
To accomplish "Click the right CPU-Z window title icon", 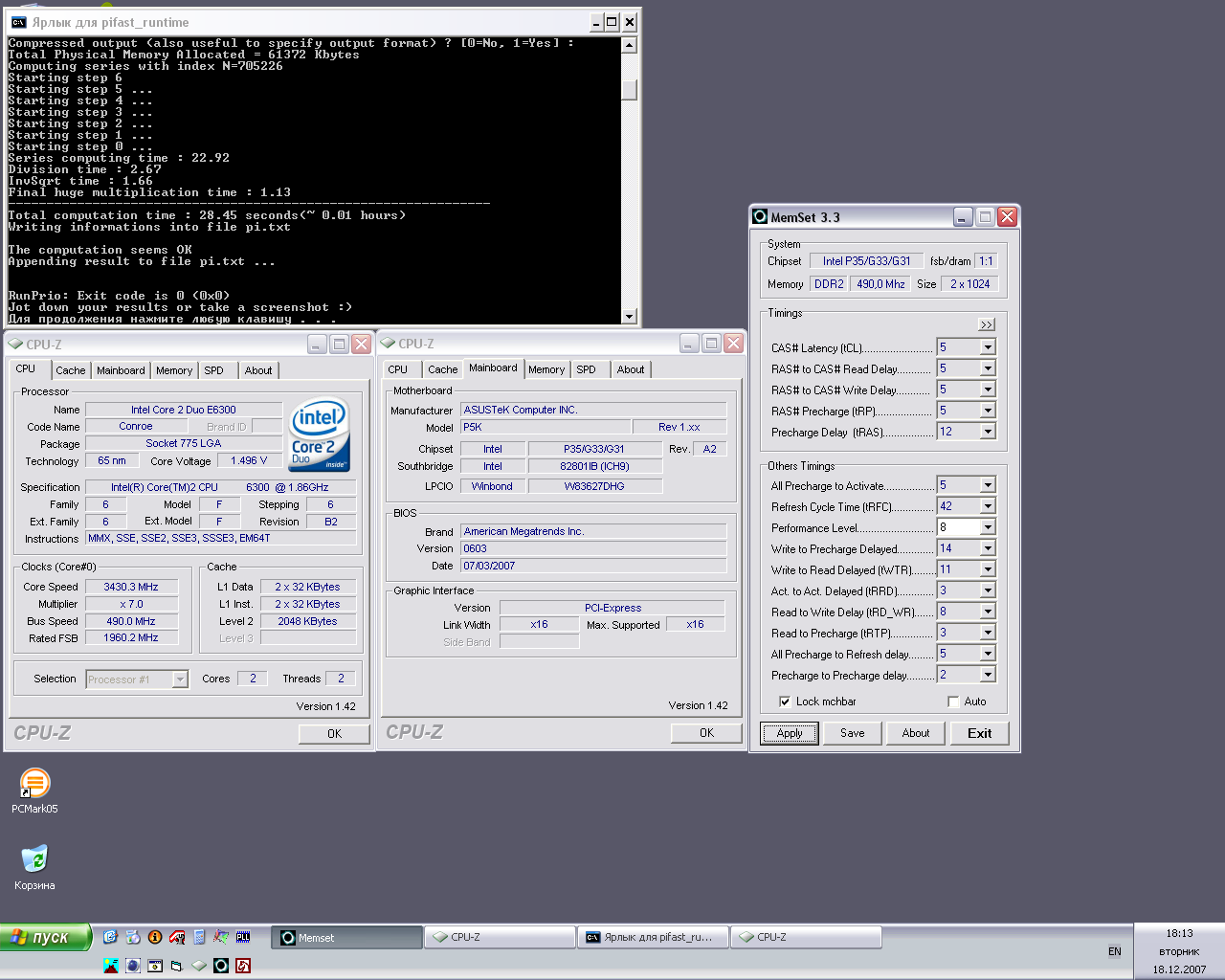I will pos(388,343).
